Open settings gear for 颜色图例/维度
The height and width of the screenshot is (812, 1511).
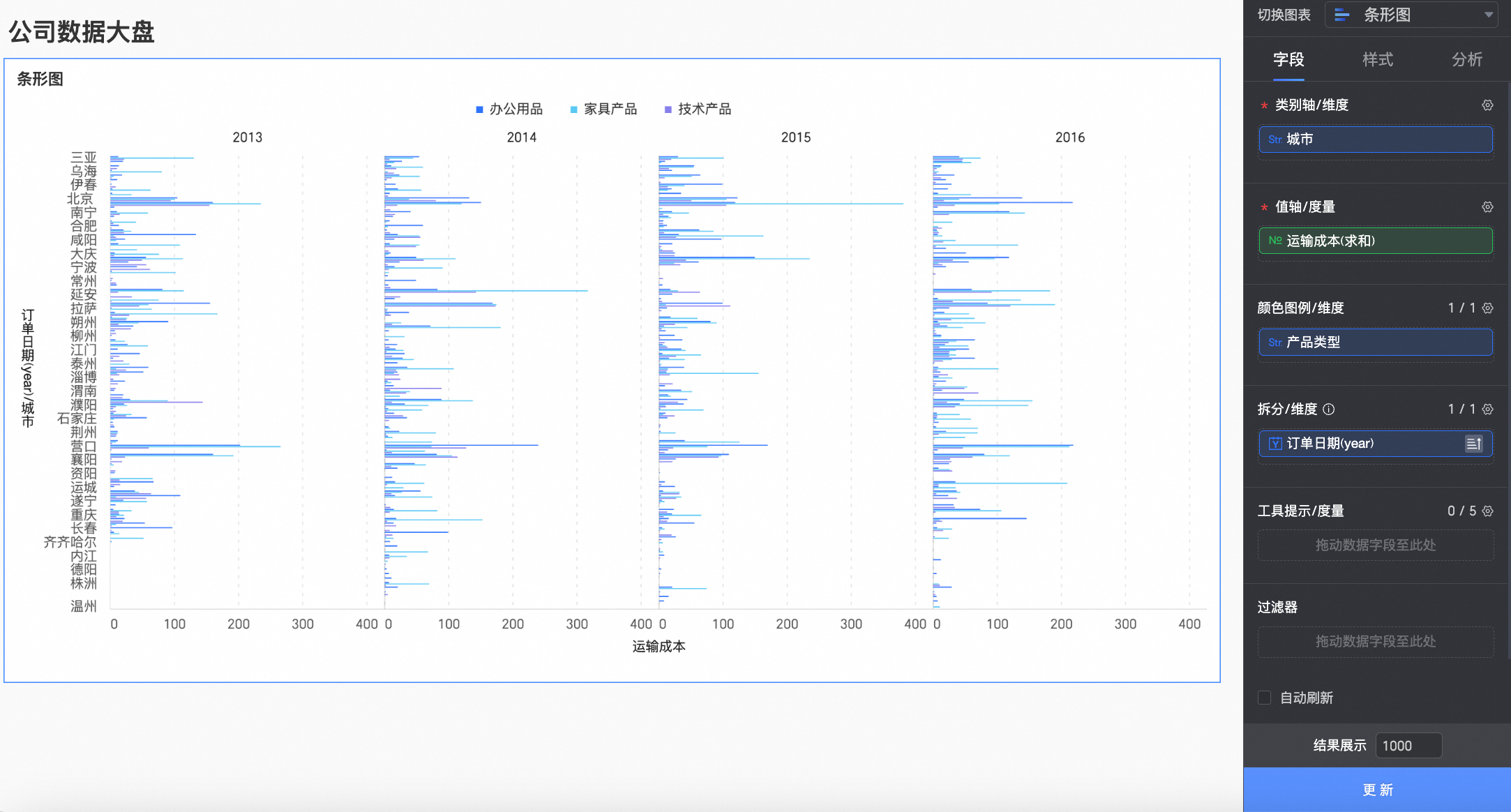click(1487, 308)
